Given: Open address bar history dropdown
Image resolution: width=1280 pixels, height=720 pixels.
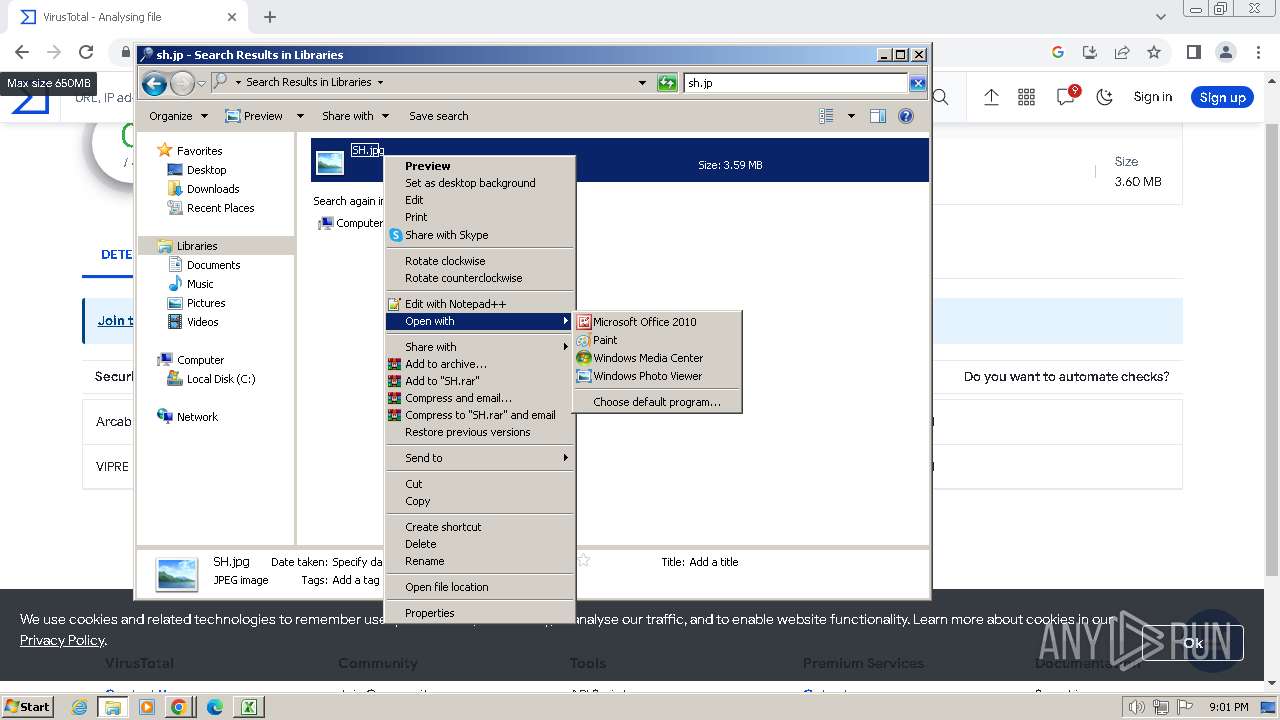Looking at the screenshot, I should point(642,83).
